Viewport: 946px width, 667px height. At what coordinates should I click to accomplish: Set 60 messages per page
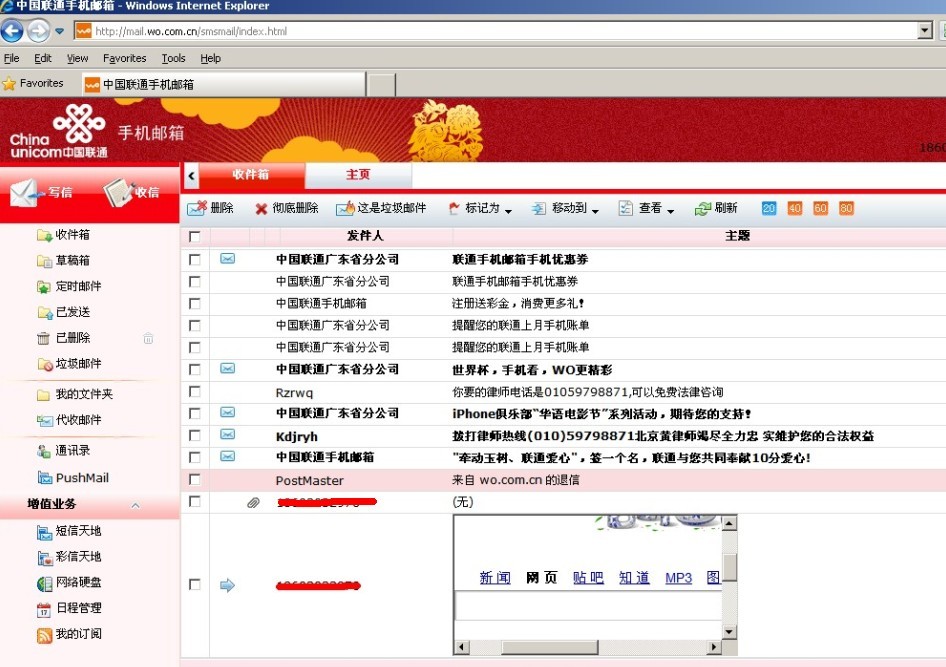821,208
